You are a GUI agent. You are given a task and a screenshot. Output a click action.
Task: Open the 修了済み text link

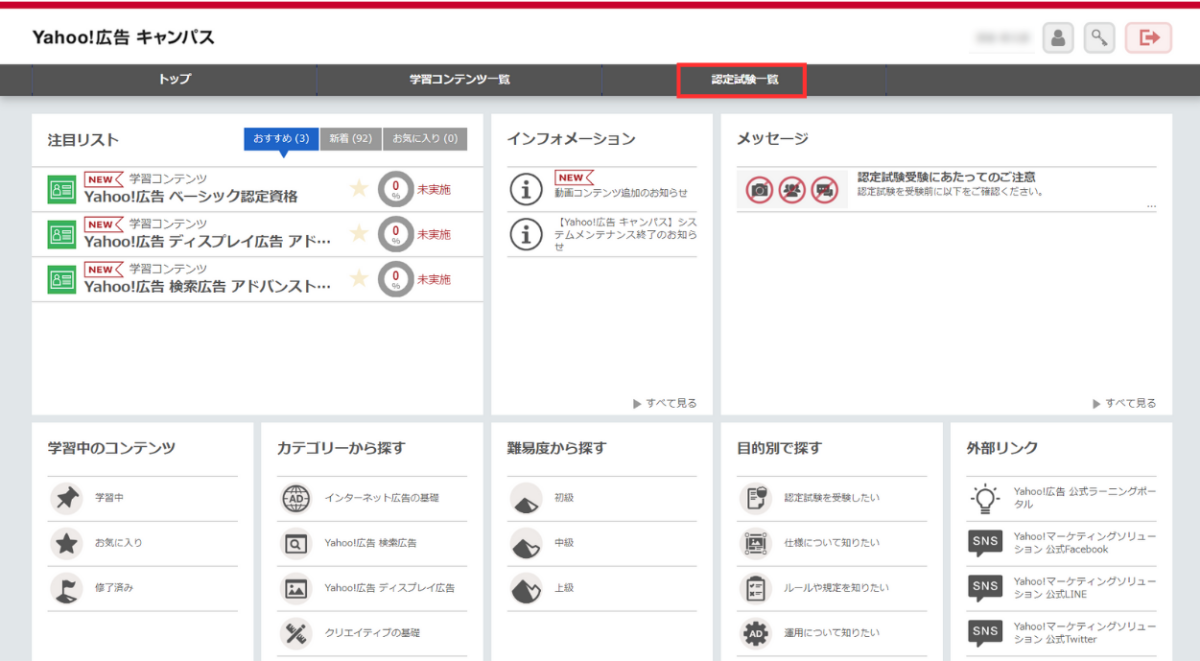pyautogui.click(x=114, y=588)
